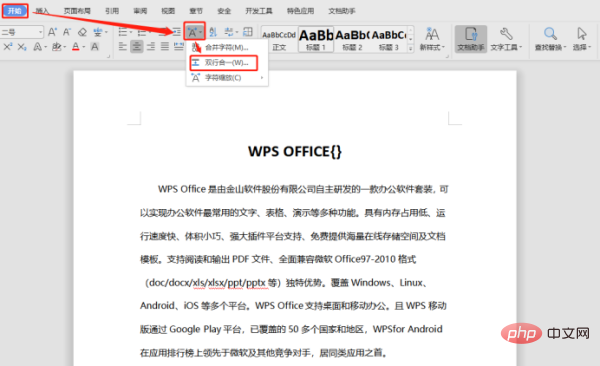Screen dimensions: 600x366
Task: Click the borders icon
Action: pyautogui.click(x=248, y=32)
